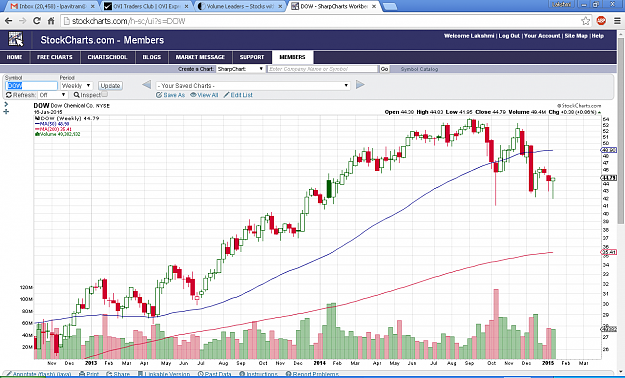The image size is (625, 378).
Task: Click the MA(50) legend label
Action: (x=52, y=124)
